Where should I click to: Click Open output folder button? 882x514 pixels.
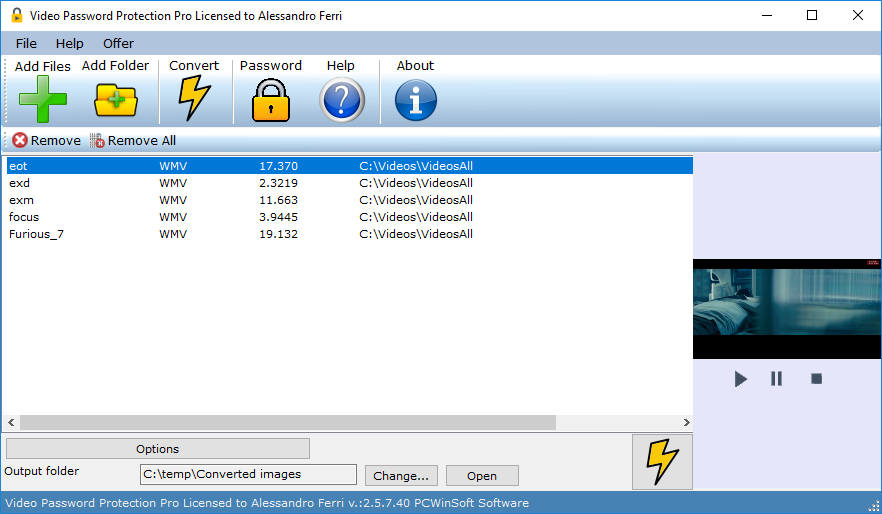tap(482, 476)
